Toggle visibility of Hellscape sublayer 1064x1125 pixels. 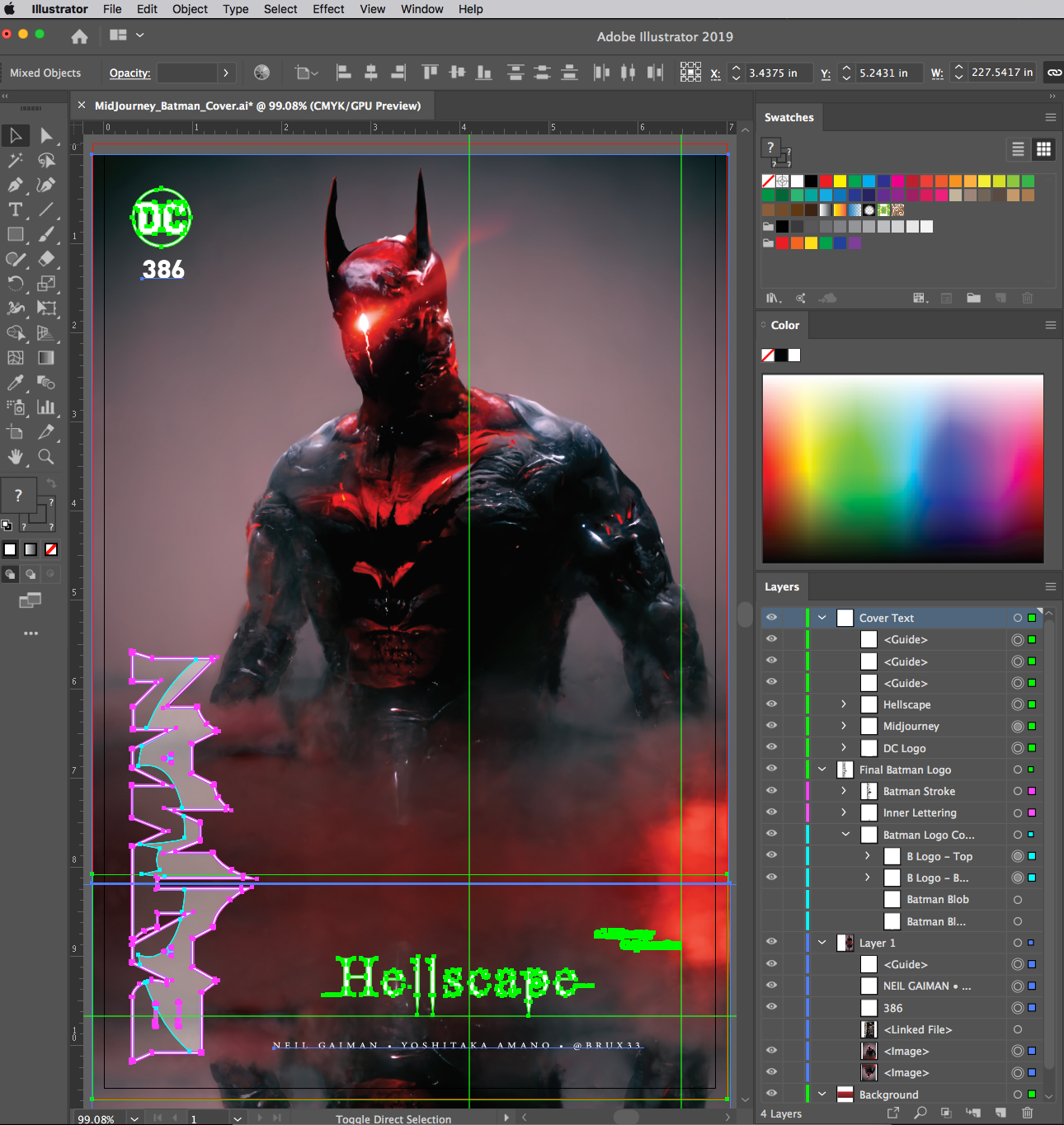[x=771, y=704]
